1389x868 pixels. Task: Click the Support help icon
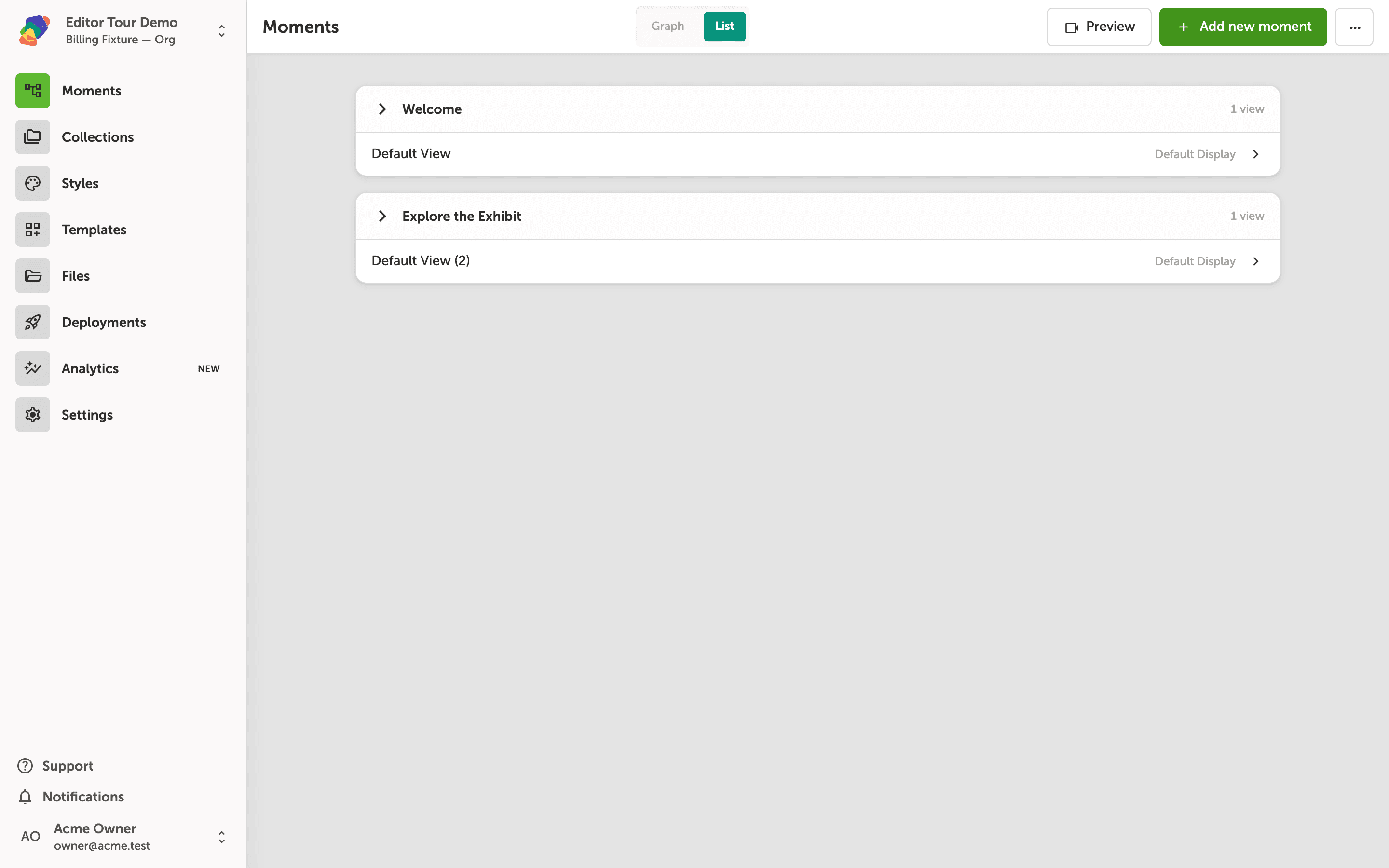(x=25, y=766)
